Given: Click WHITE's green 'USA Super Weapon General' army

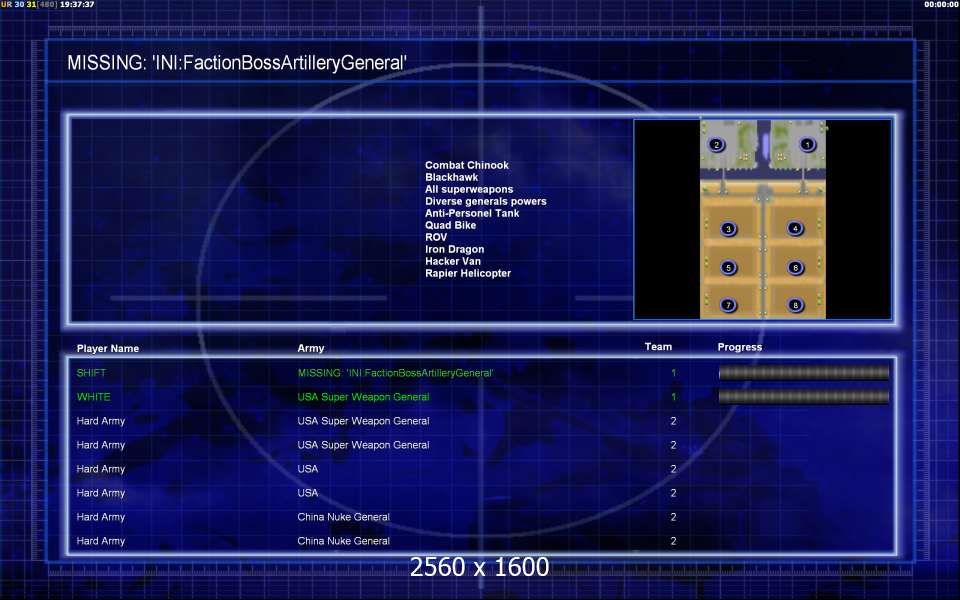Looking at the screenshot, I should (x=363, y=397).
